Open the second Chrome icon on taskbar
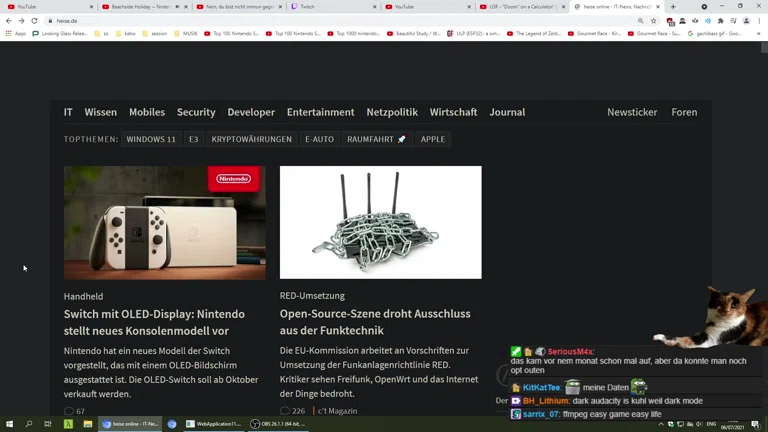The image size is (768, 432). tap(172, 424)
